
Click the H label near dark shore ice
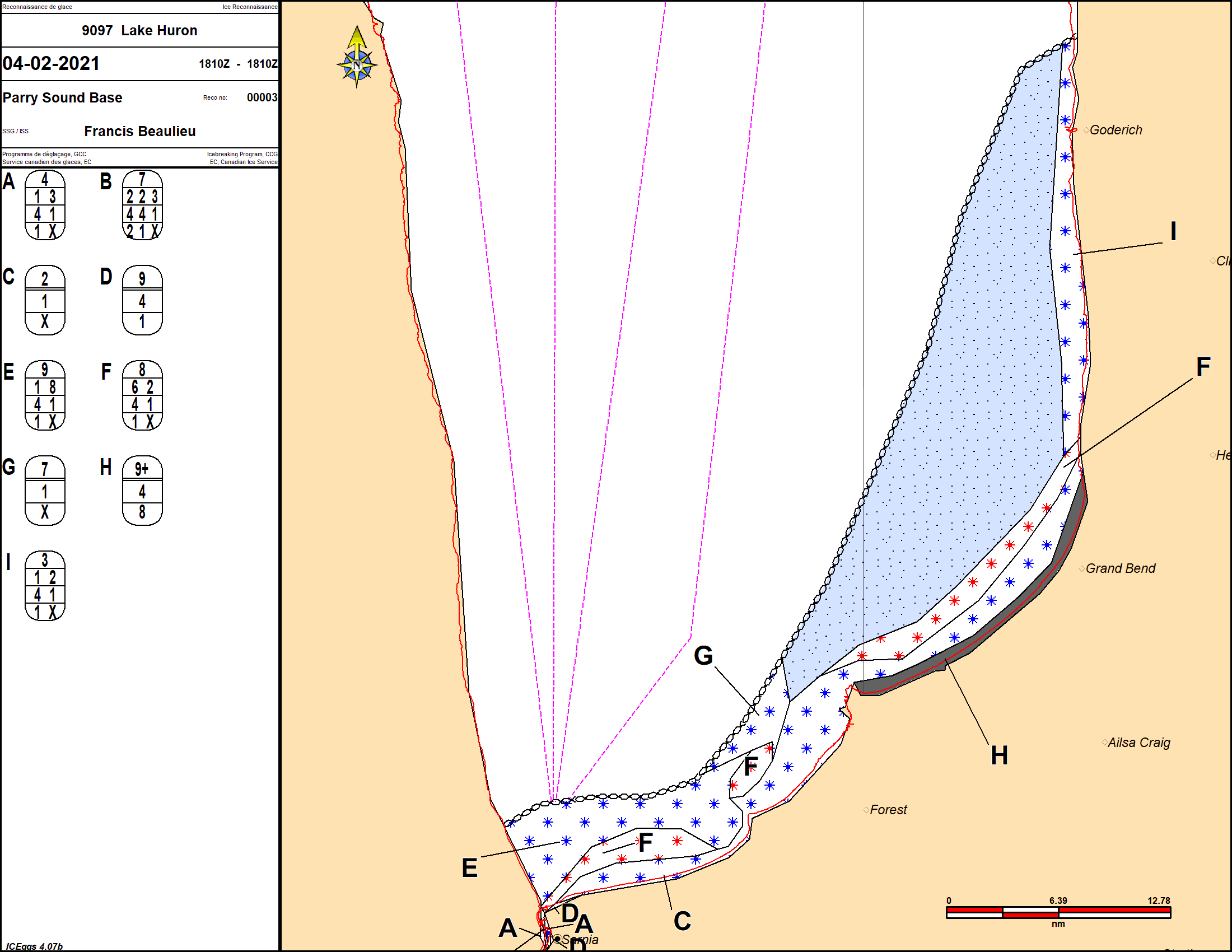999,756
